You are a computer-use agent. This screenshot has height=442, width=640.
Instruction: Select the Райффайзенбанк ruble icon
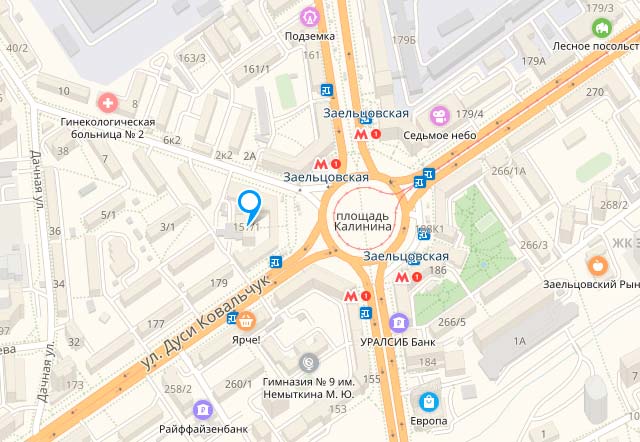tap(203, 409)
